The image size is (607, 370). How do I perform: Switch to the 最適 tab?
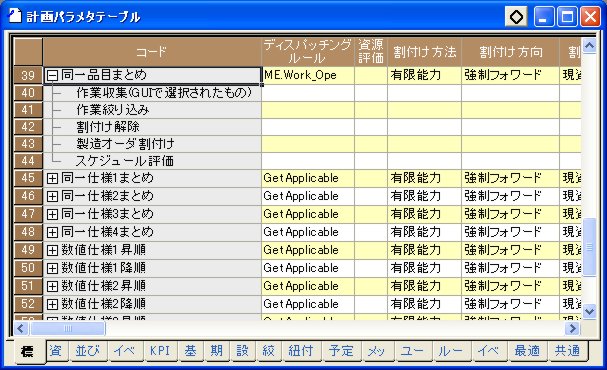527,351
